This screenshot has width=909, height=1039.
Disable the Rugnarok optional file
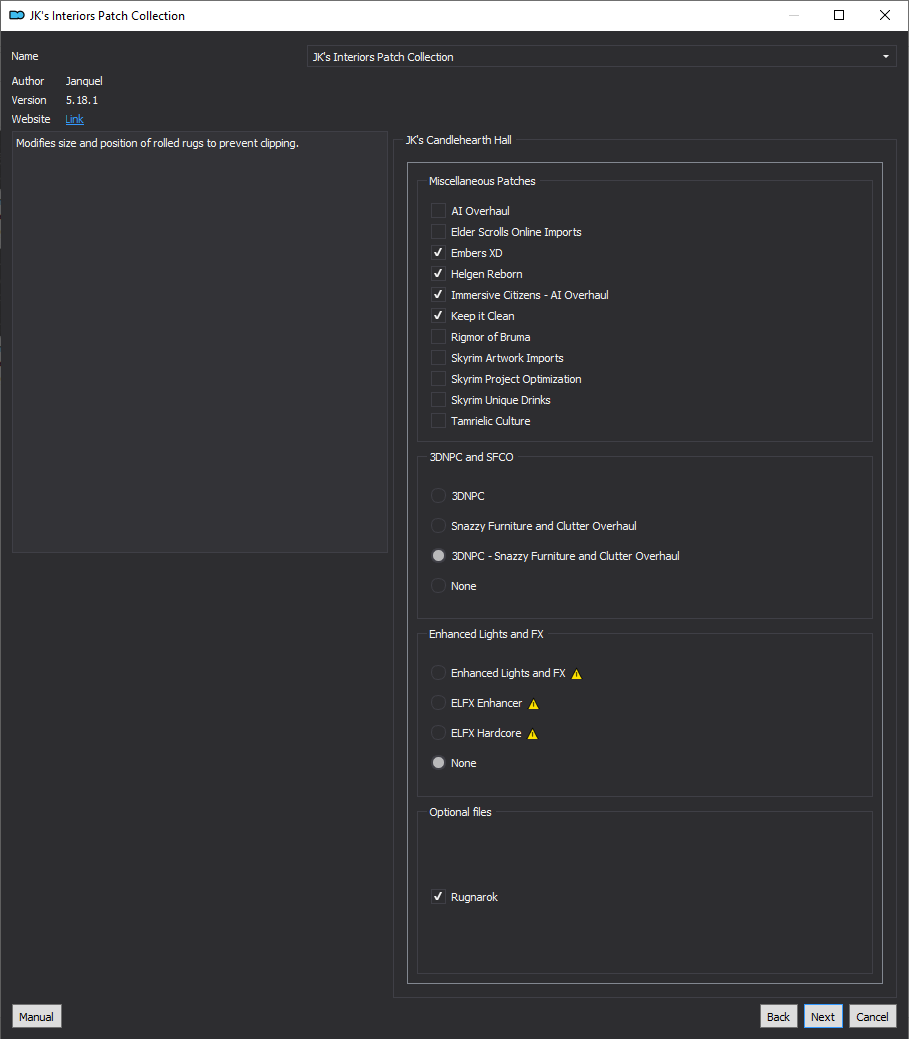(x=438, y=897)
